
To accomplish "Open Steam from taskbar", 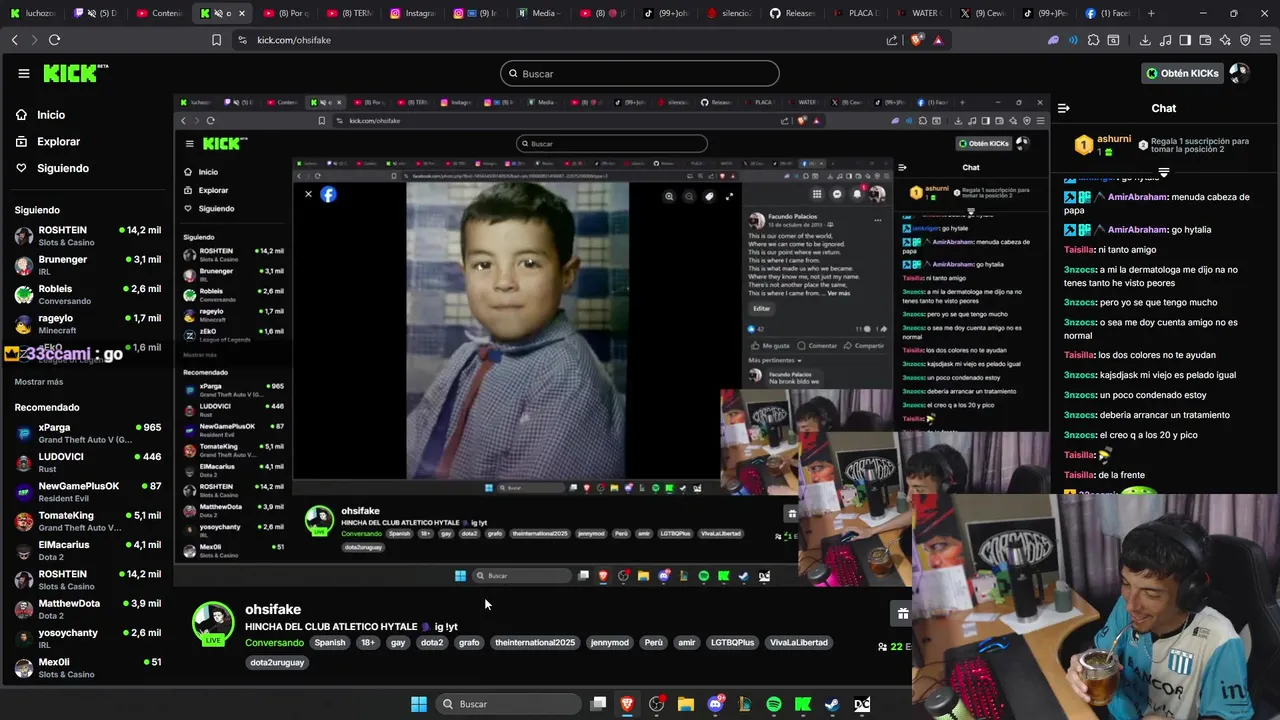I will (832, 704).
